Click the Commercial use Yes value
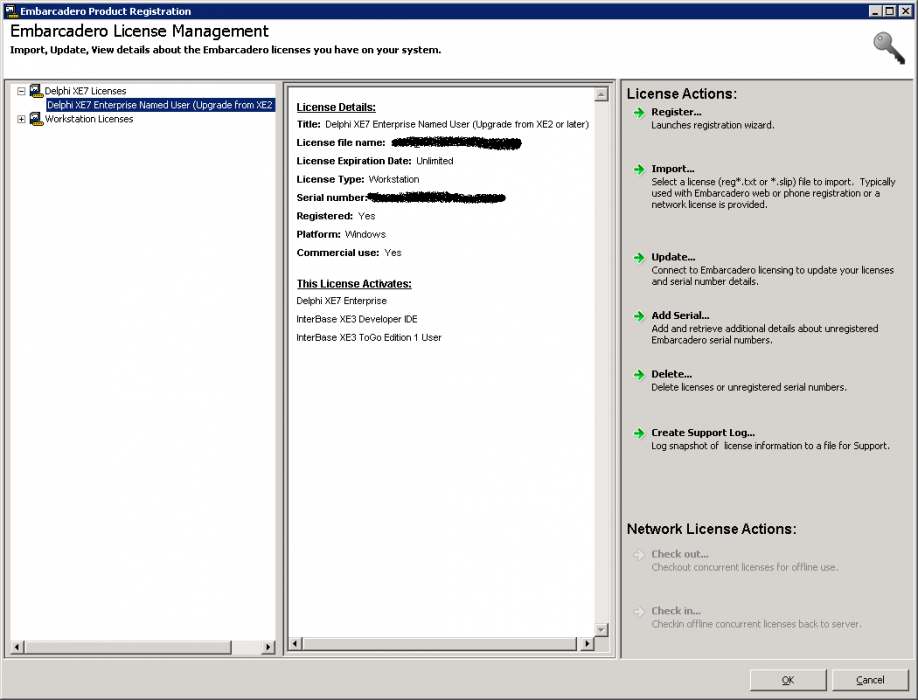Image resolution: width=918 pixels, height=700 pixels. [x=393, y=253]
